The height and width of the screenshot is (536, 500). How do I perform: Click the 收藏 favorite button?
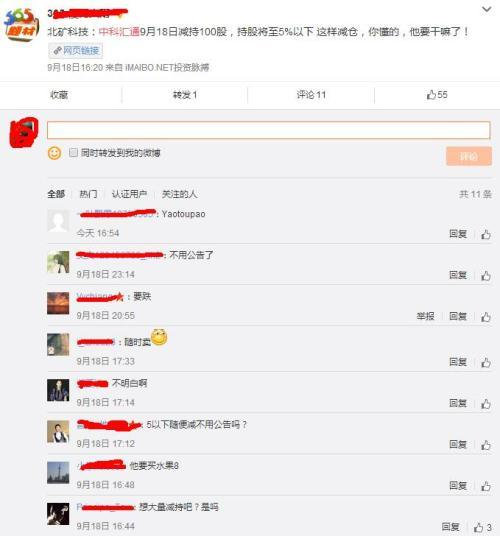point(59,95)
